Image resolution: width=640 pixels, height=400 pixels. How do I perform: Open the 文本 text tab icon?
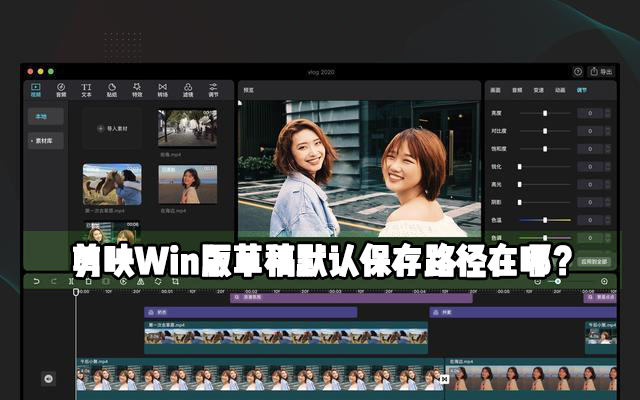tap(86, 87)
